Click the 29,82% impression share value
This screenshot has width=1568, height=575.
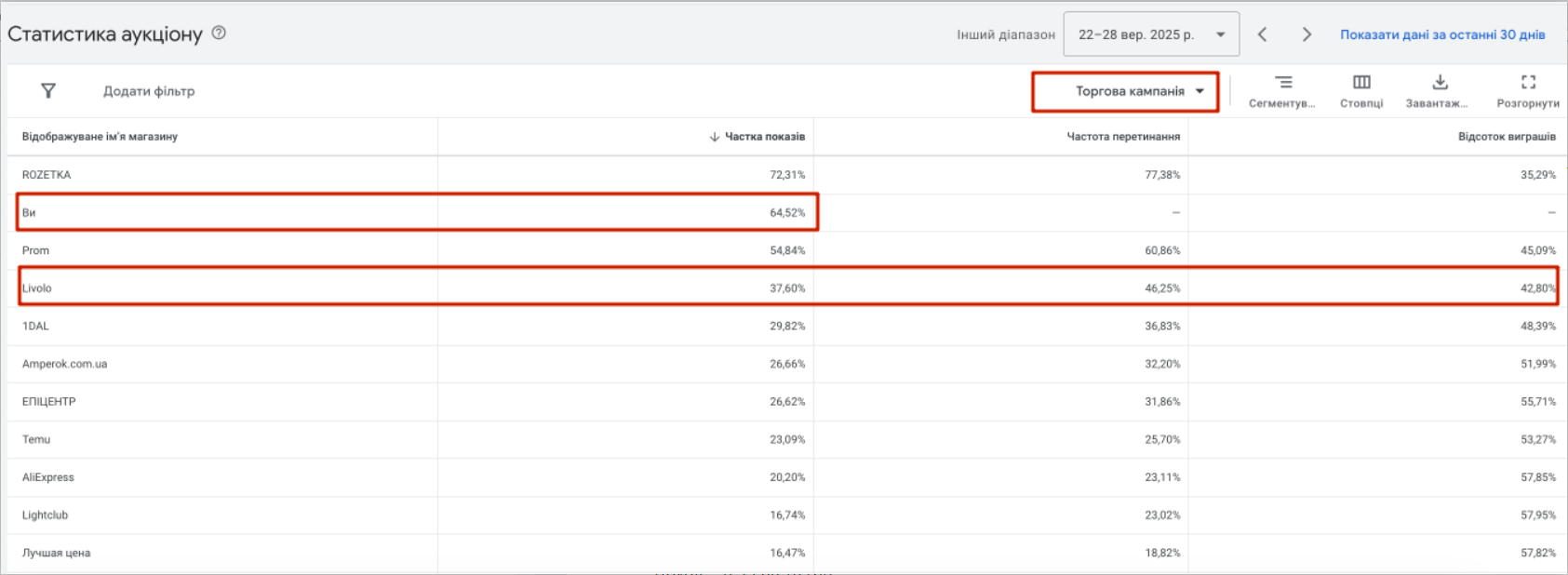[x=787, y=327]
